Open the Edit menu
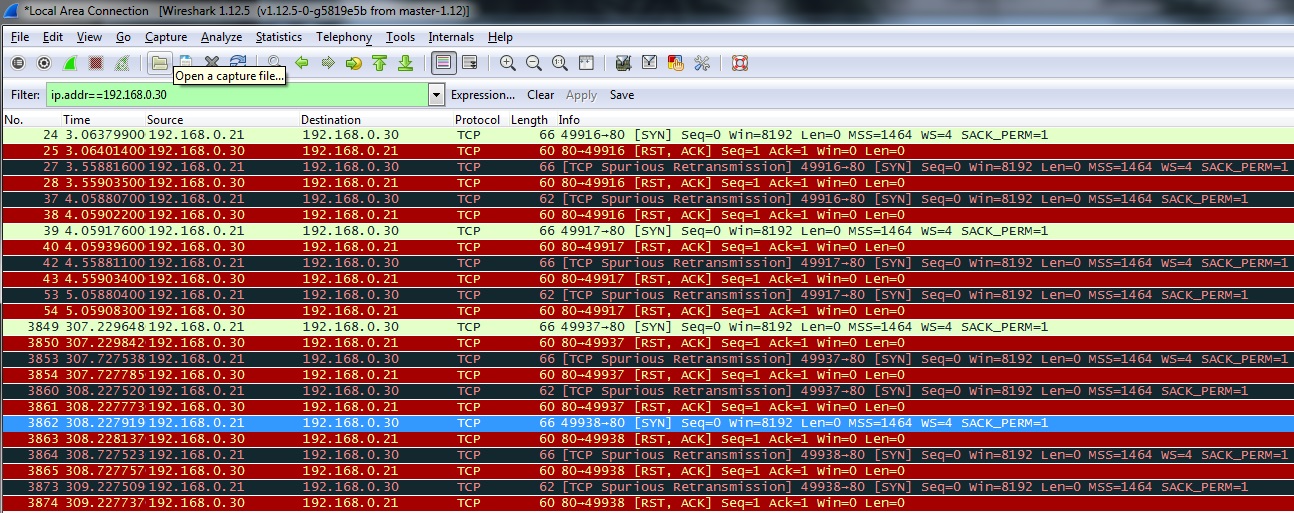 pyautogui.click(x=53, y=37)
